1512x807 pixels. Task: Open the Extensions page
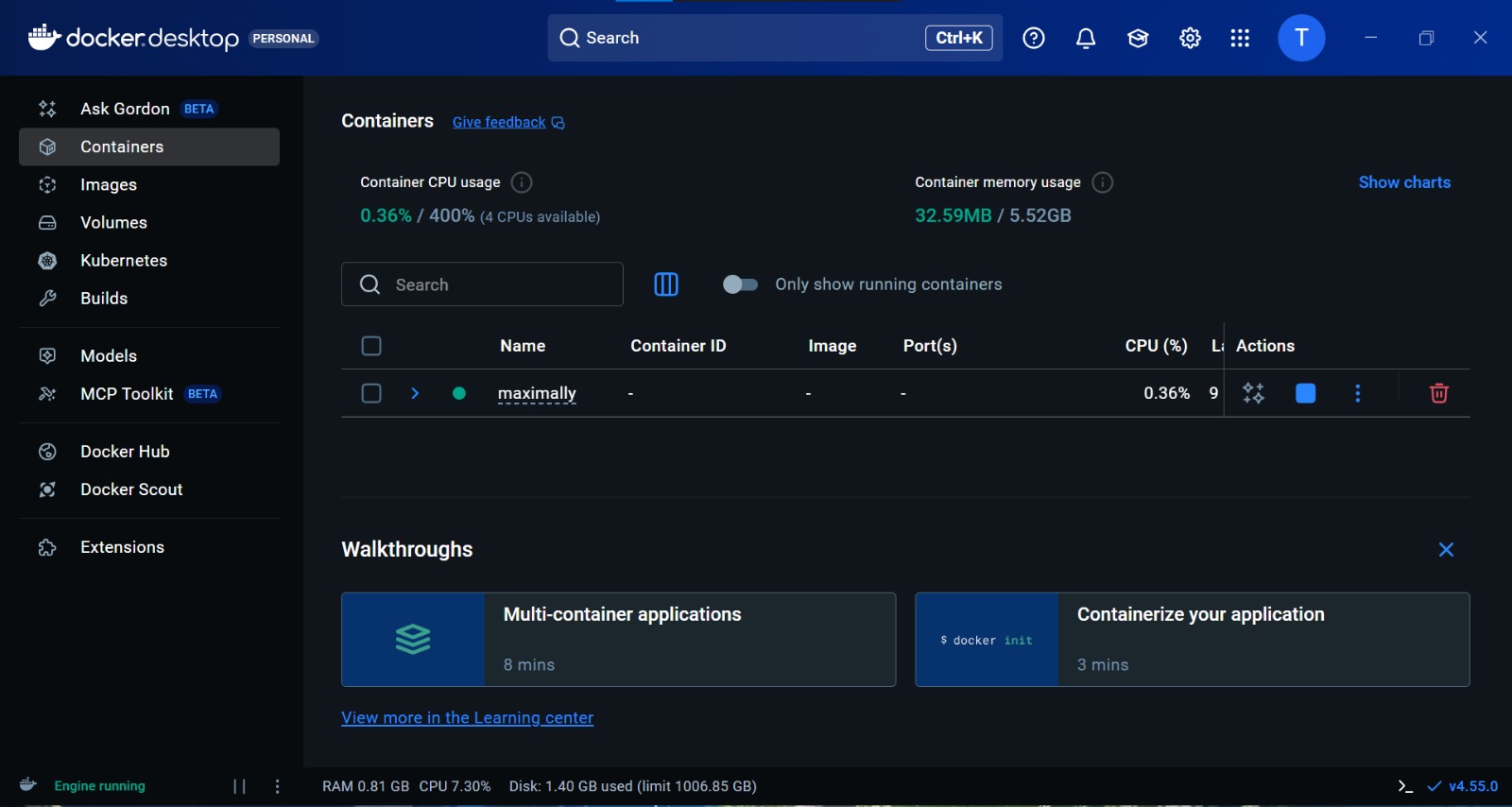pyautogui.click(x=149, y=547)
